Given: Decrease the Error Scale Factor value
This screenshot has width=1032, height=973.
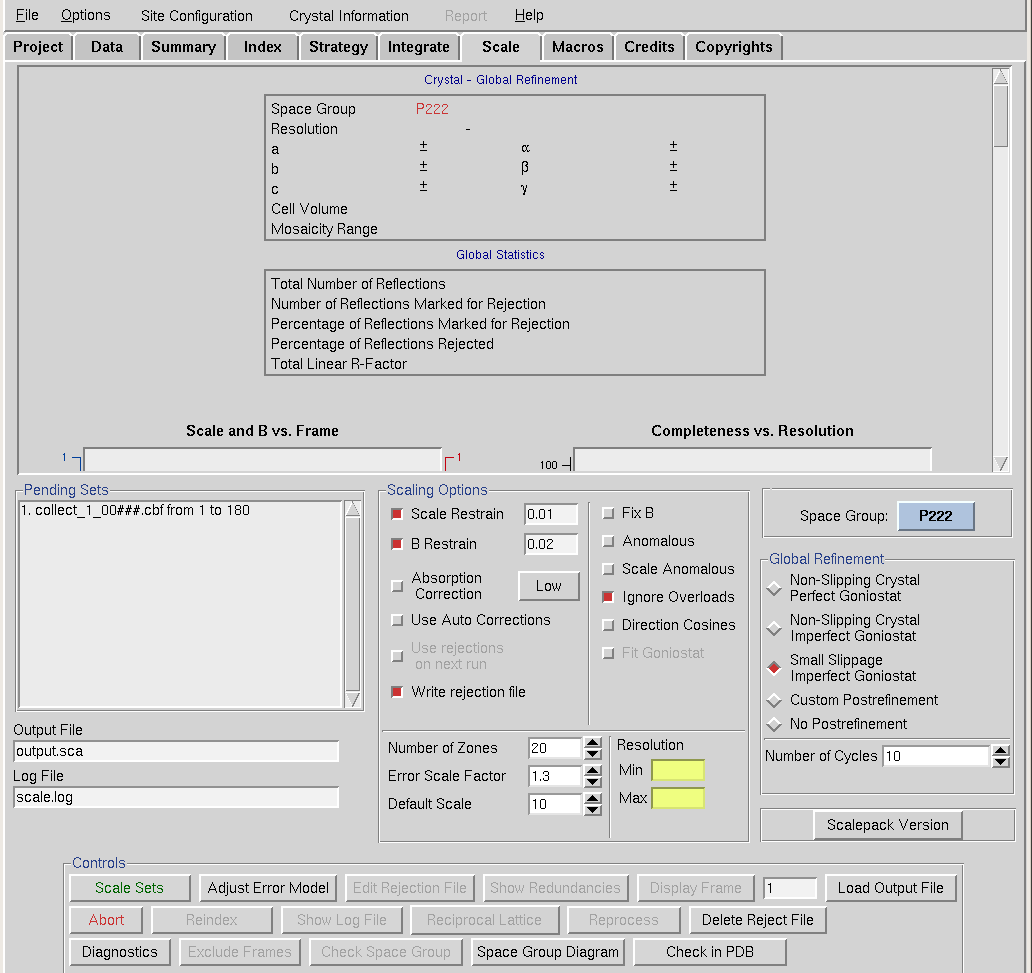Looking at the screenshot, I should 593,782.
